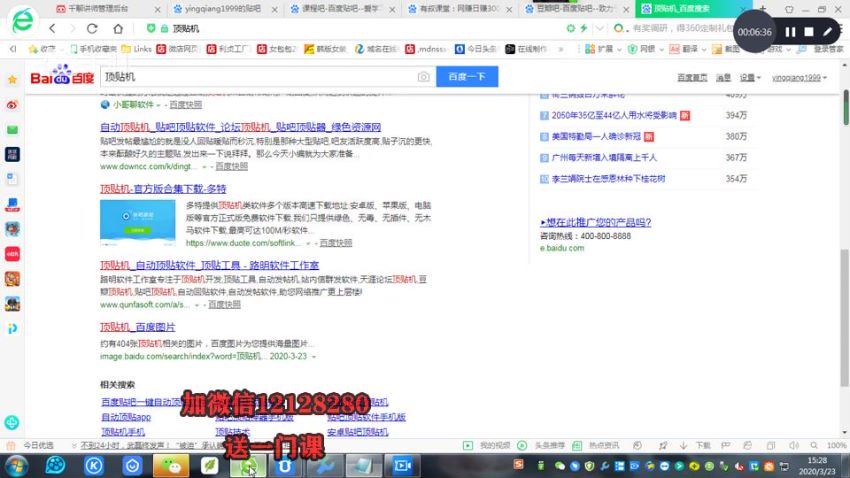Click the green shield security icon in address bar
Viewport: 850px width, 478px height.
point(151,28)
